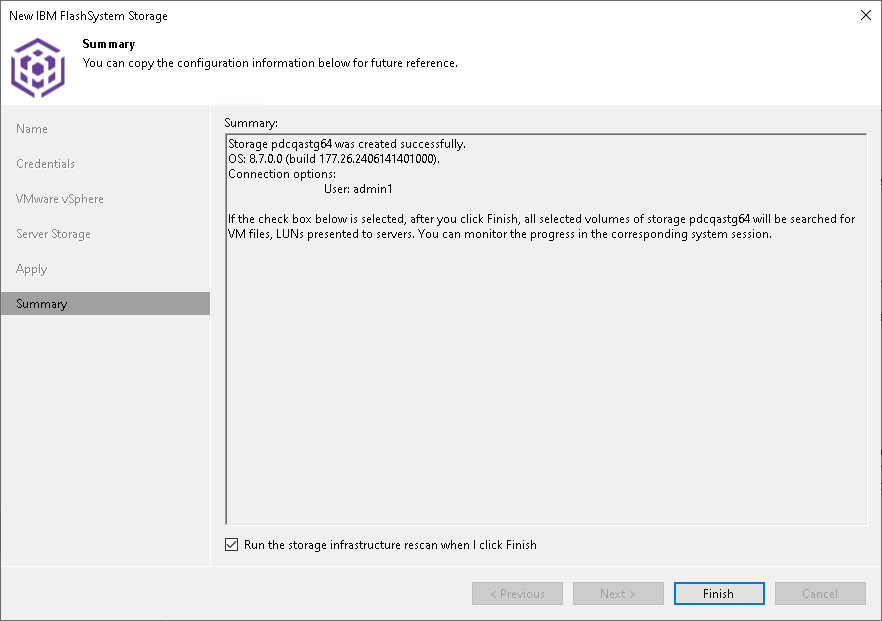Click the disabled Cancel button
The width and height of the screenshot is (882, 621).
(820, 593)
